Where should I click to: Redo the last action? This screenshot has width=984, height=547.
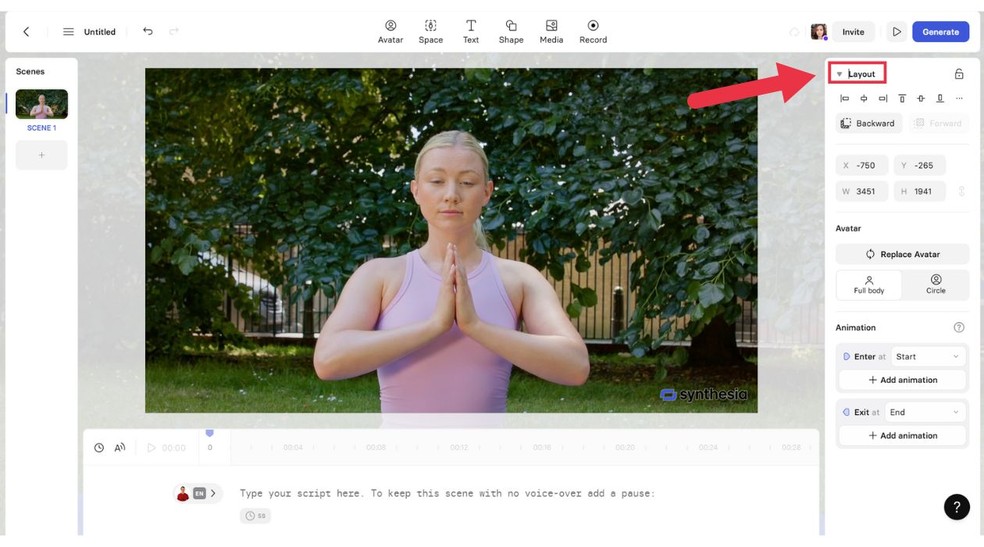coord(174,31)
